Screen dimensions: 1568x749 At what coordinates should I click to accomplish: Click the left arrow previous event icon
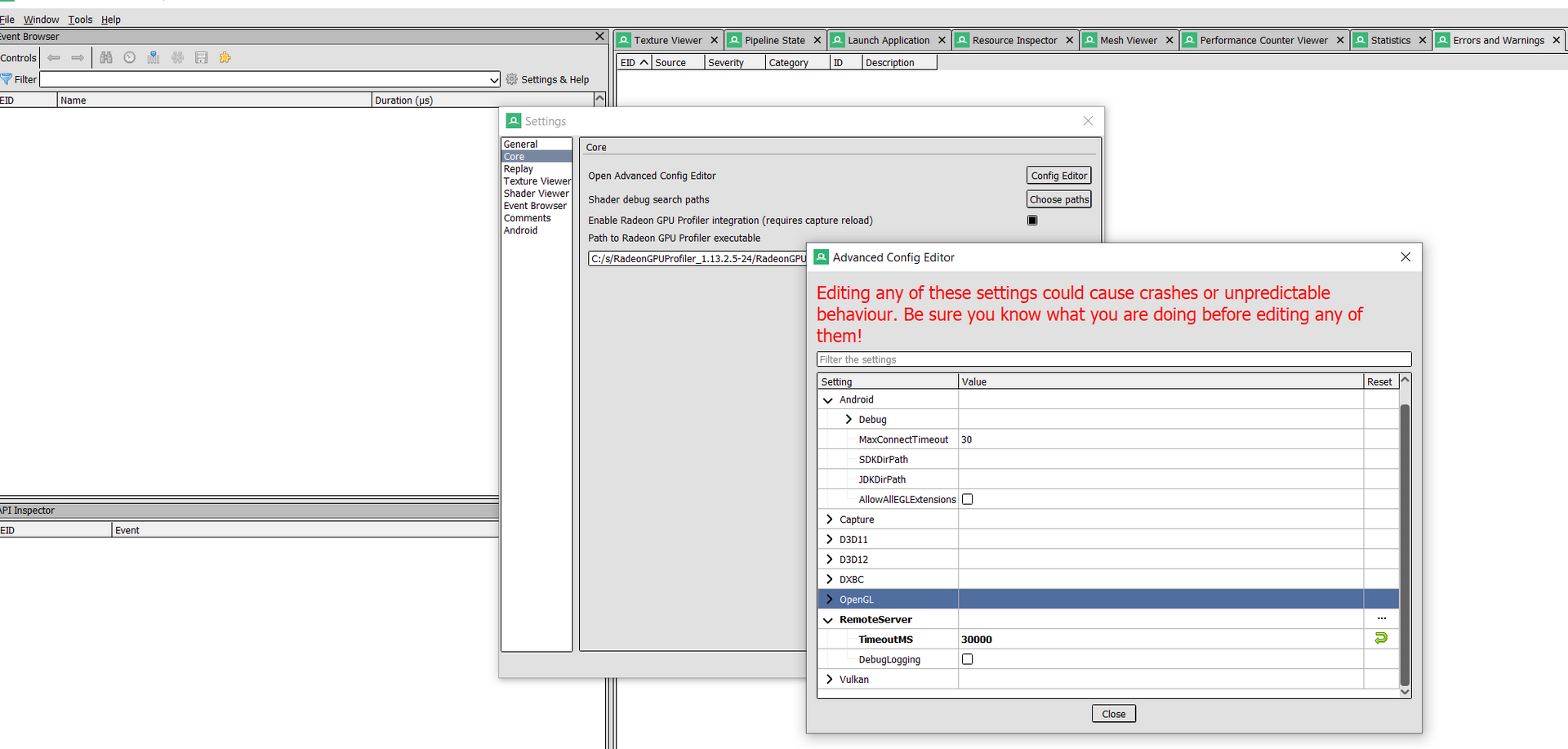(x=54, y=58)
